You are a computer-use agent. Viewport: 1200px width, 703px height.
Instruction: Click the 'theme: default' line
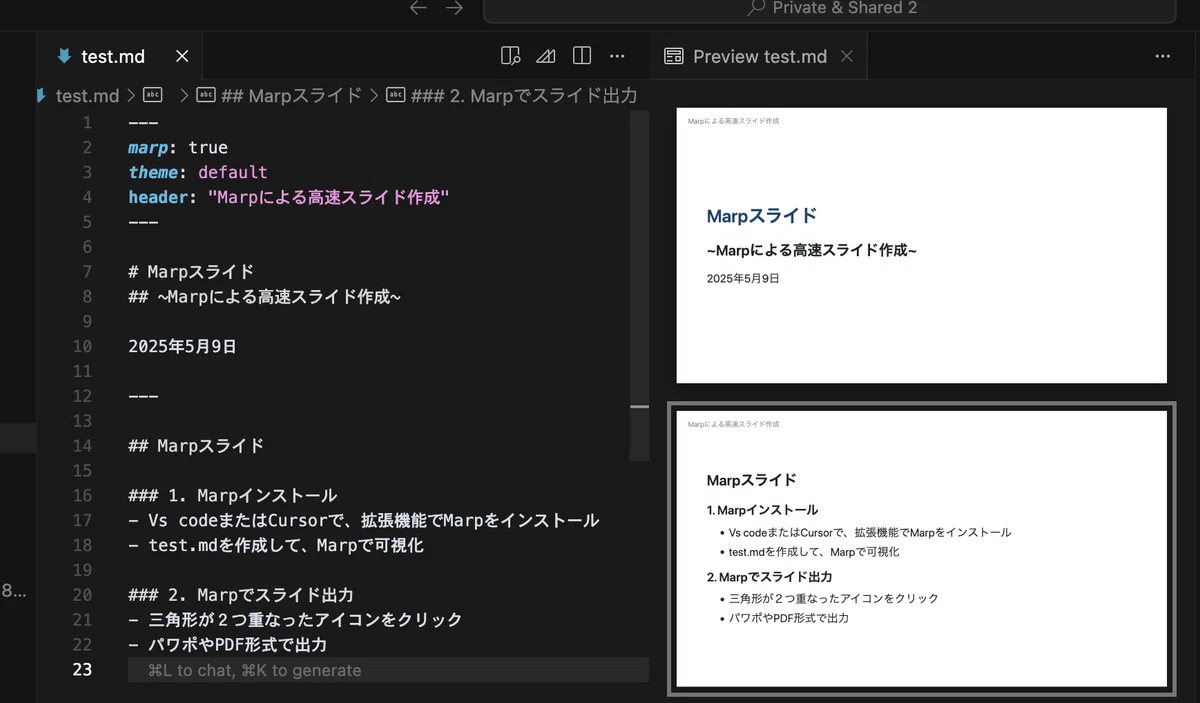198,172
